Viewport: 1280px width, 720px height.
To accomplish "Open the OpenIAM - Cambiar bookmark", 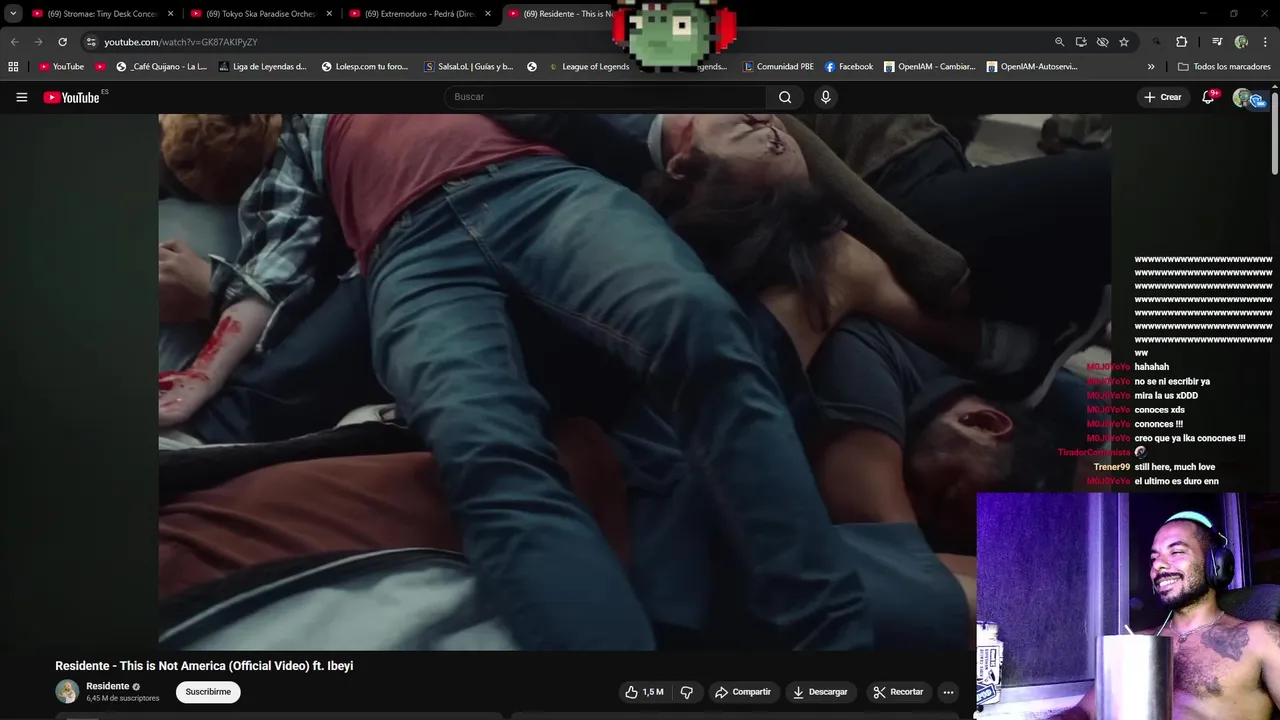I will point(929,67).
